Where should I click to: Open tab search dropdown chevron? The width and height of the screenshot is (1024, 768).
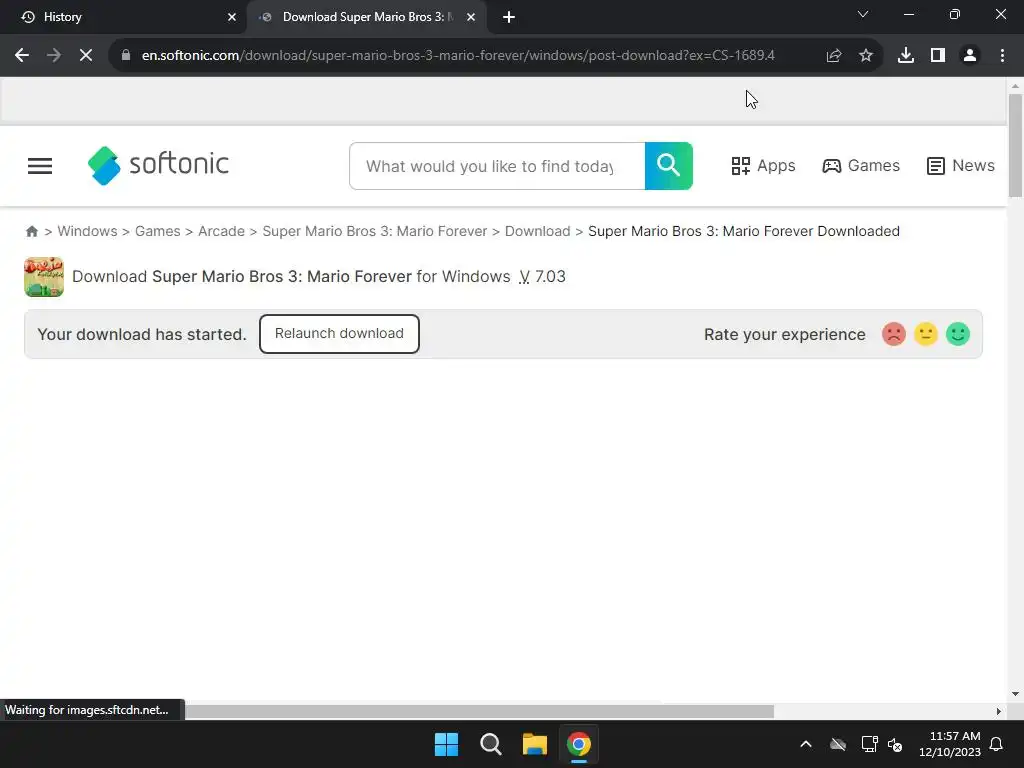[x=863, y=14]
